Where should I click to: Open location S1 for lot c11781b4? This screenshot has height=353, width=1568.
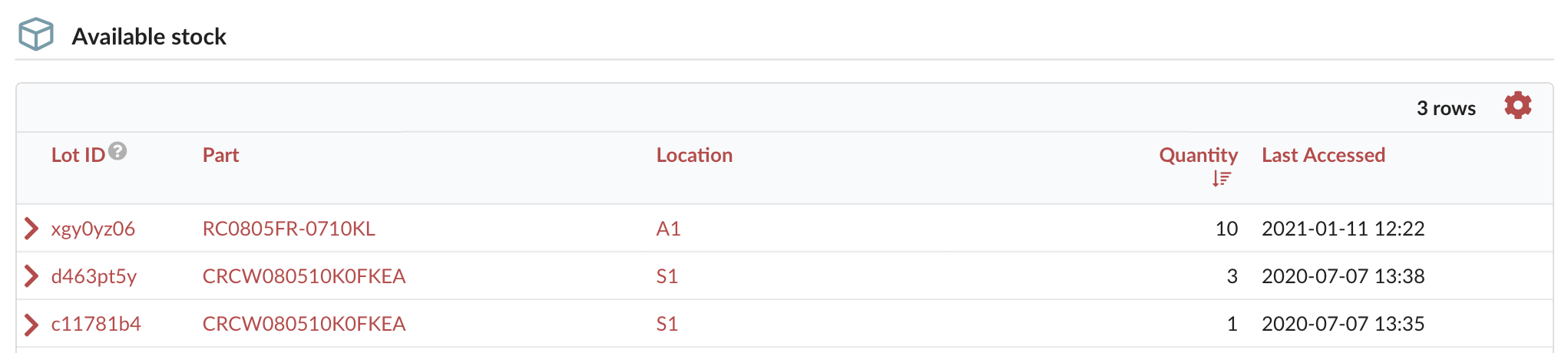(x=667, y=324)
